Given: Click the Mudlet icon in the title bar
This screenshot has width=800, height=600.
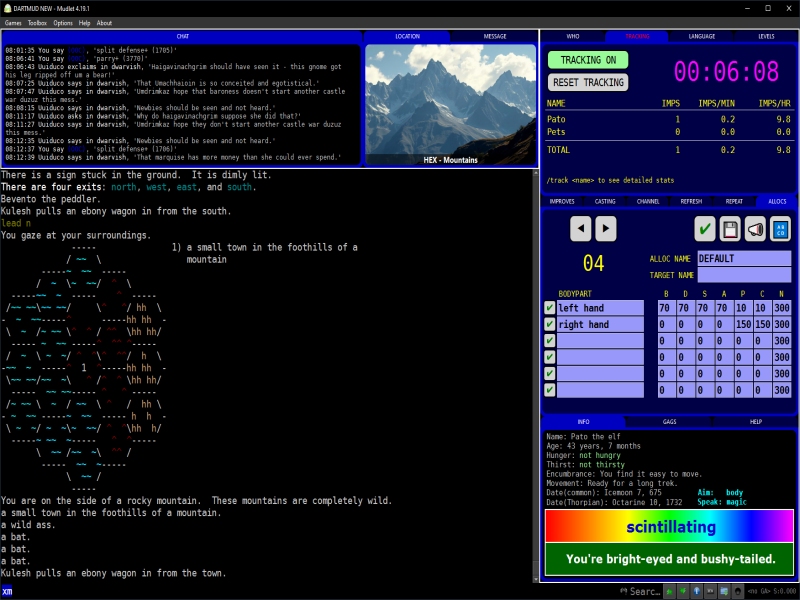Looking at the screenshot, I should pos(8,7).
